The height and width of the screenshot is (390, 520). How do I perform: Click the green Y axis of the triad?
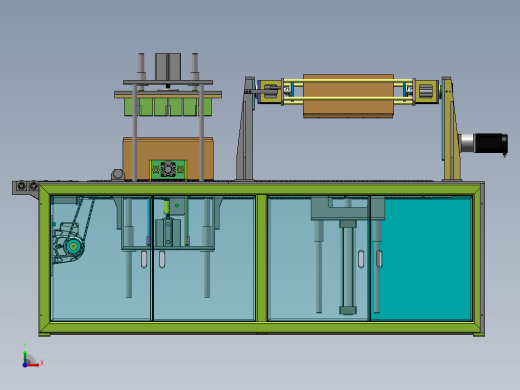coord(25,357)
